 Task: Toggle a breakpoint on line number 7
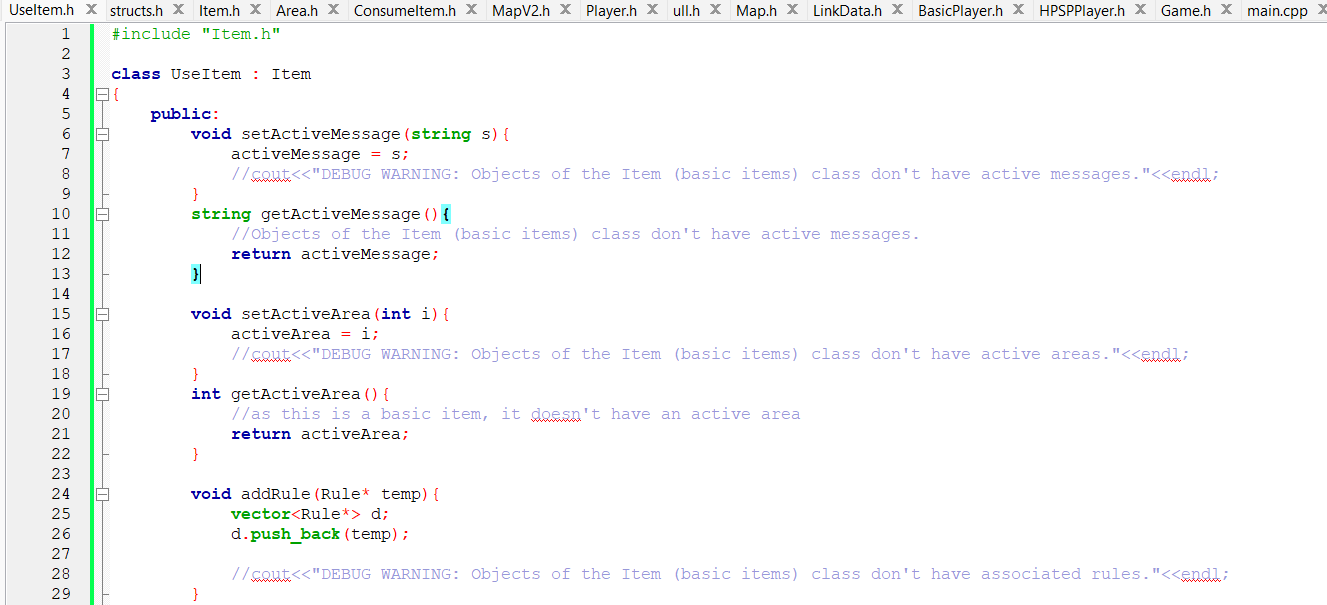pos(65,153)
